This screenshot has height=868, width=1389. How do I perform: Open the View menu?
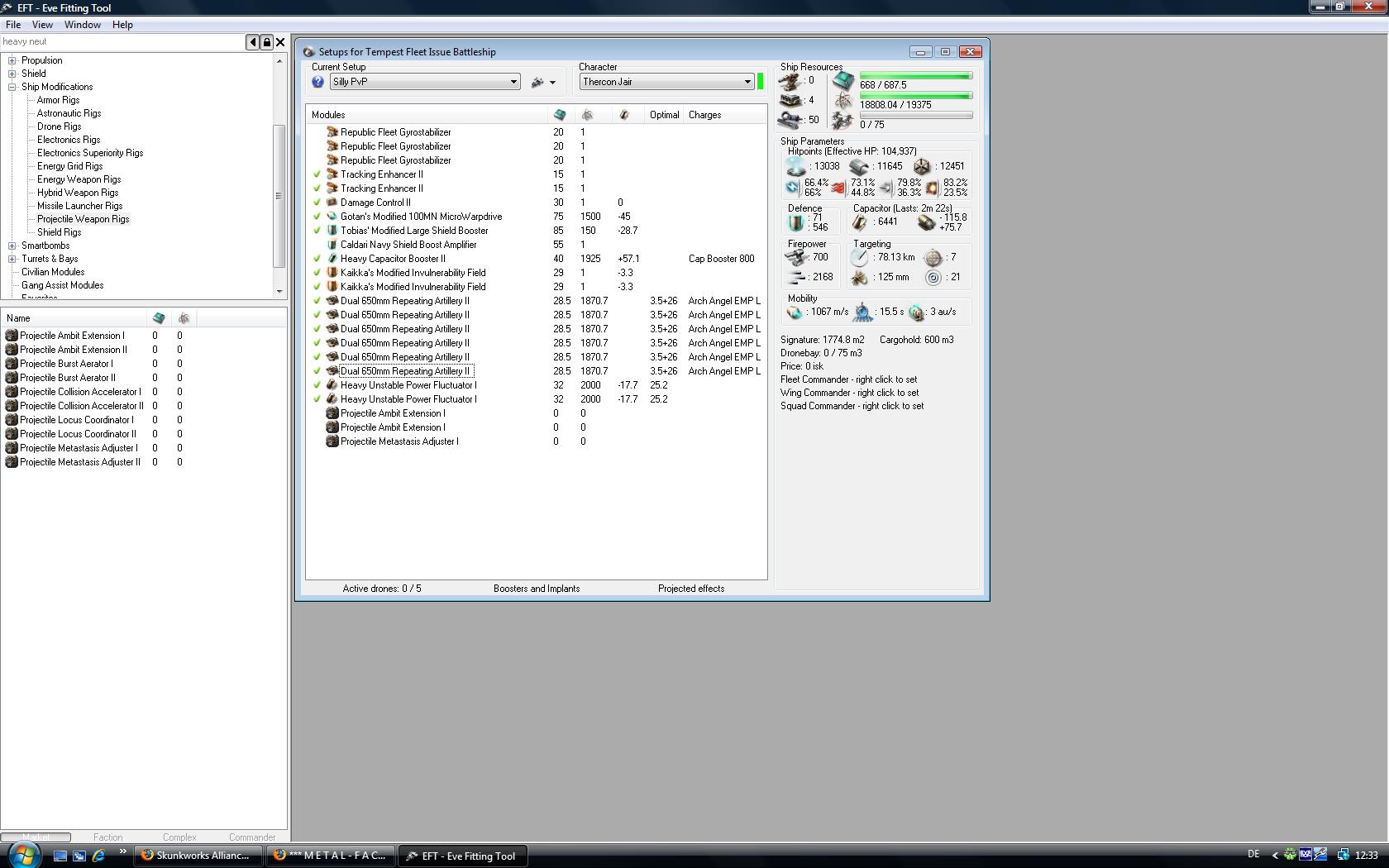point(42,25)
